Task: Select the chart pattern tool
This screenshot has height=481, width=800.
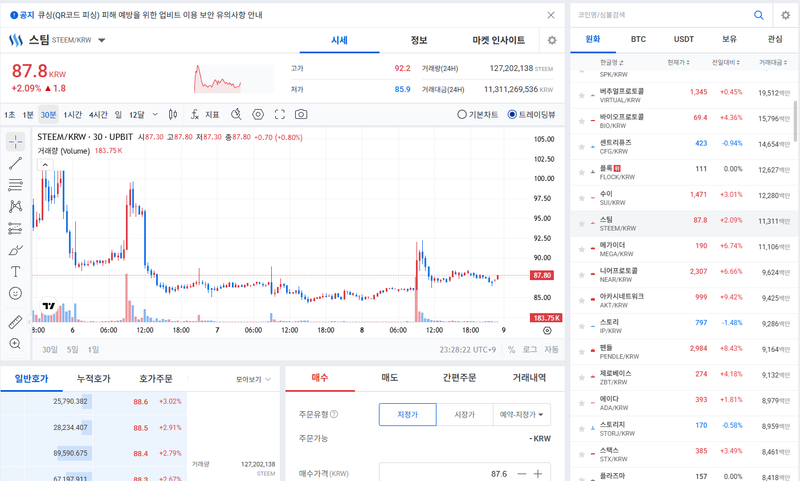Action: [x=15, y=206]
